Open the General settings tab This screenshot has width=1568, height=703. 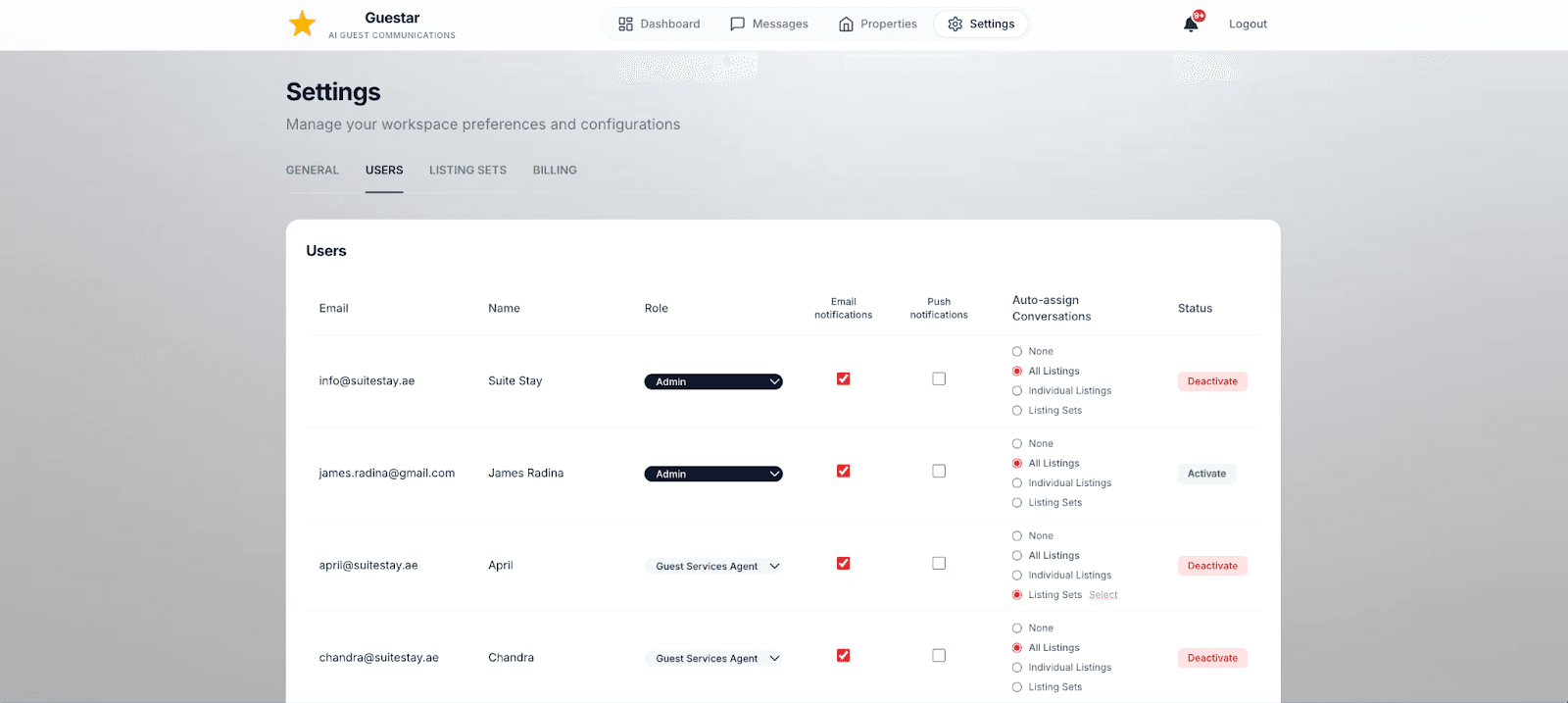click(x=312, y=171)
